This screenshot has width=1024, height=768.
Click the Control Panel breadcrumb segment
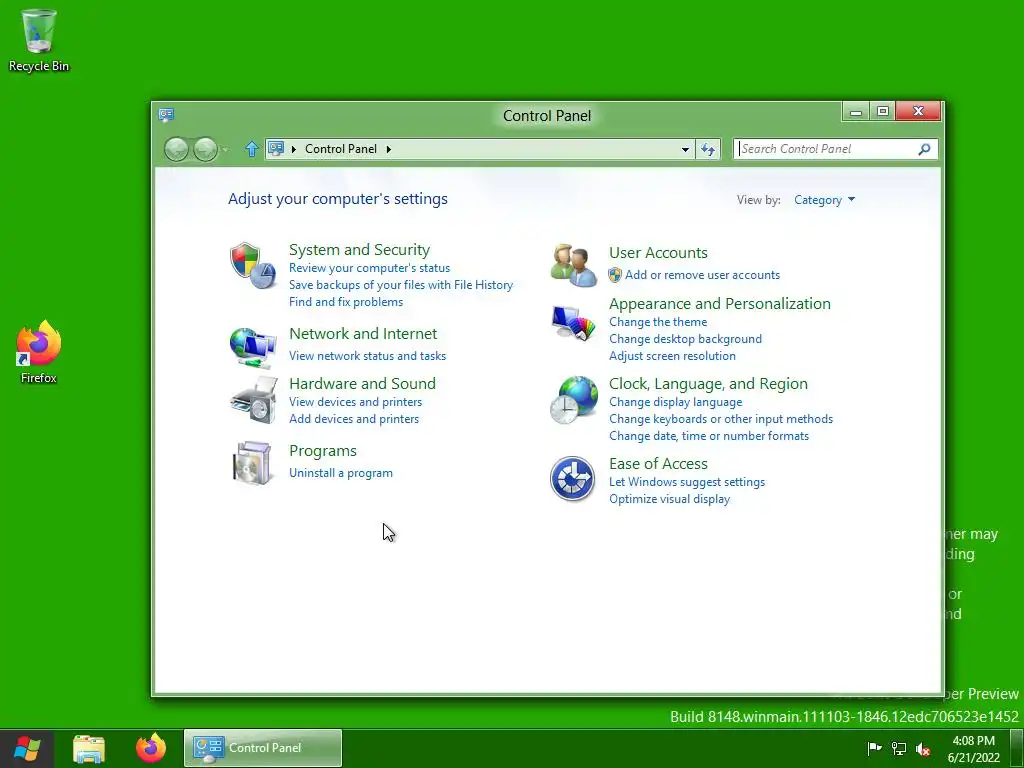coord(341,149)
